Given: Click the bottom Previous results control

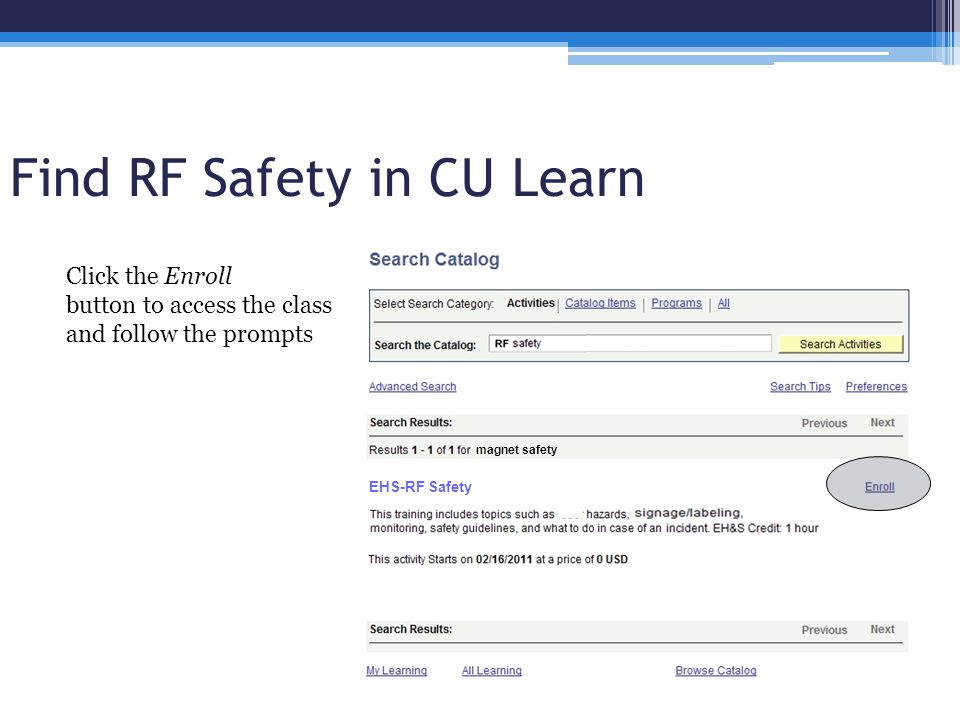Looking at the screenshot, I should click(x=824, y=630).
